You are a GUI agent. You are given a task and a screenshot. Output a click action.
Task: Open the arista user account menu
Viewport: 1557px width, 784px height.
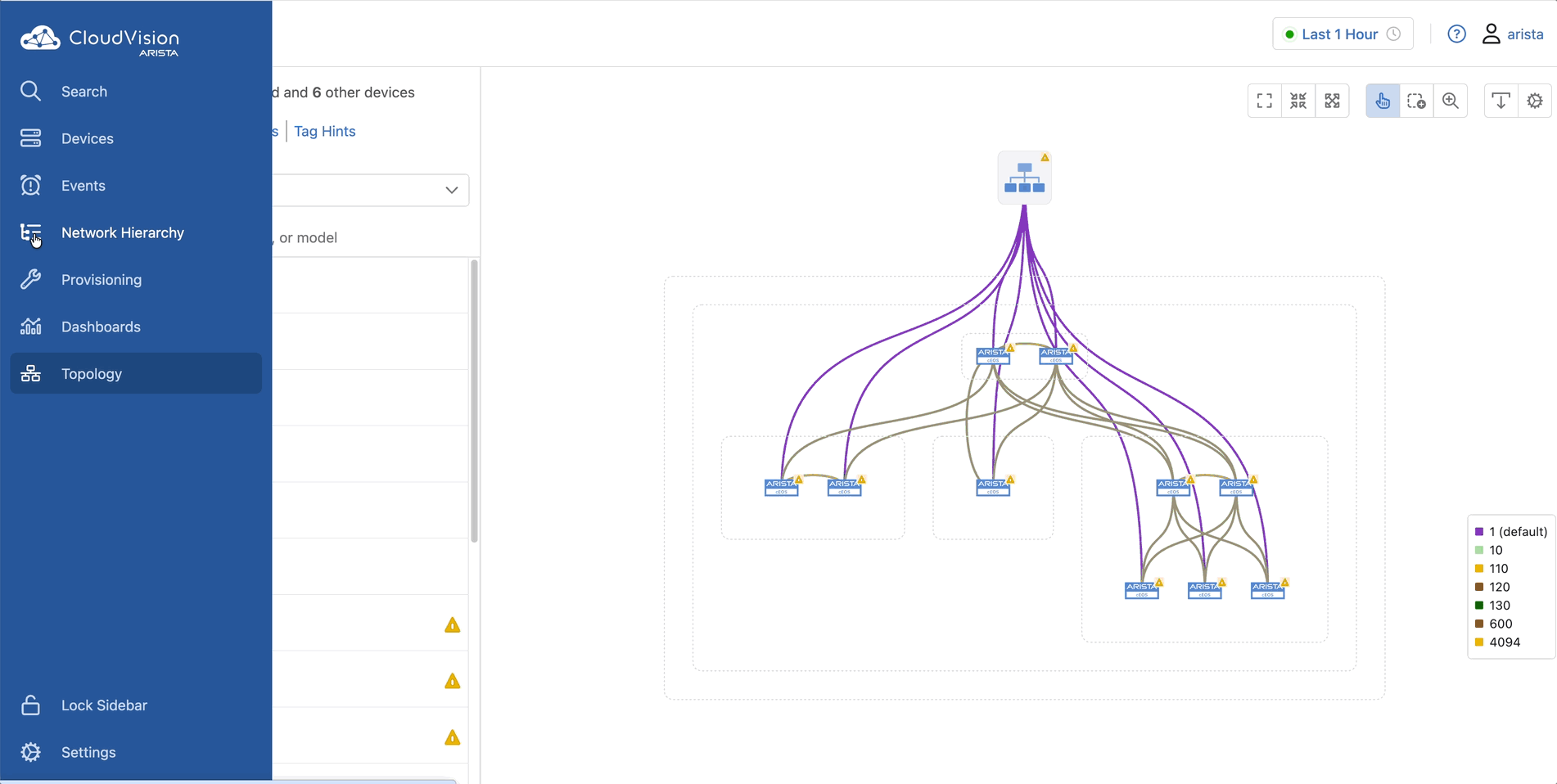[1513, 34]
